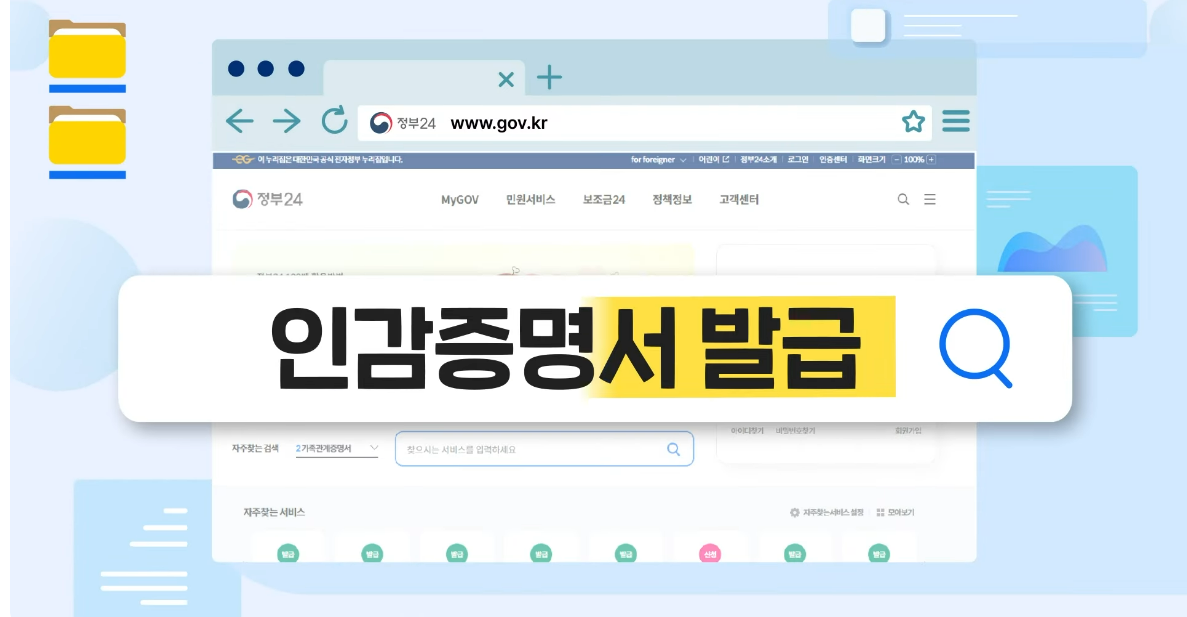Click the back arrow in the browser toolbar
Image resolution: width=1187 pixels, height=617 pixels.
point(240,120)
